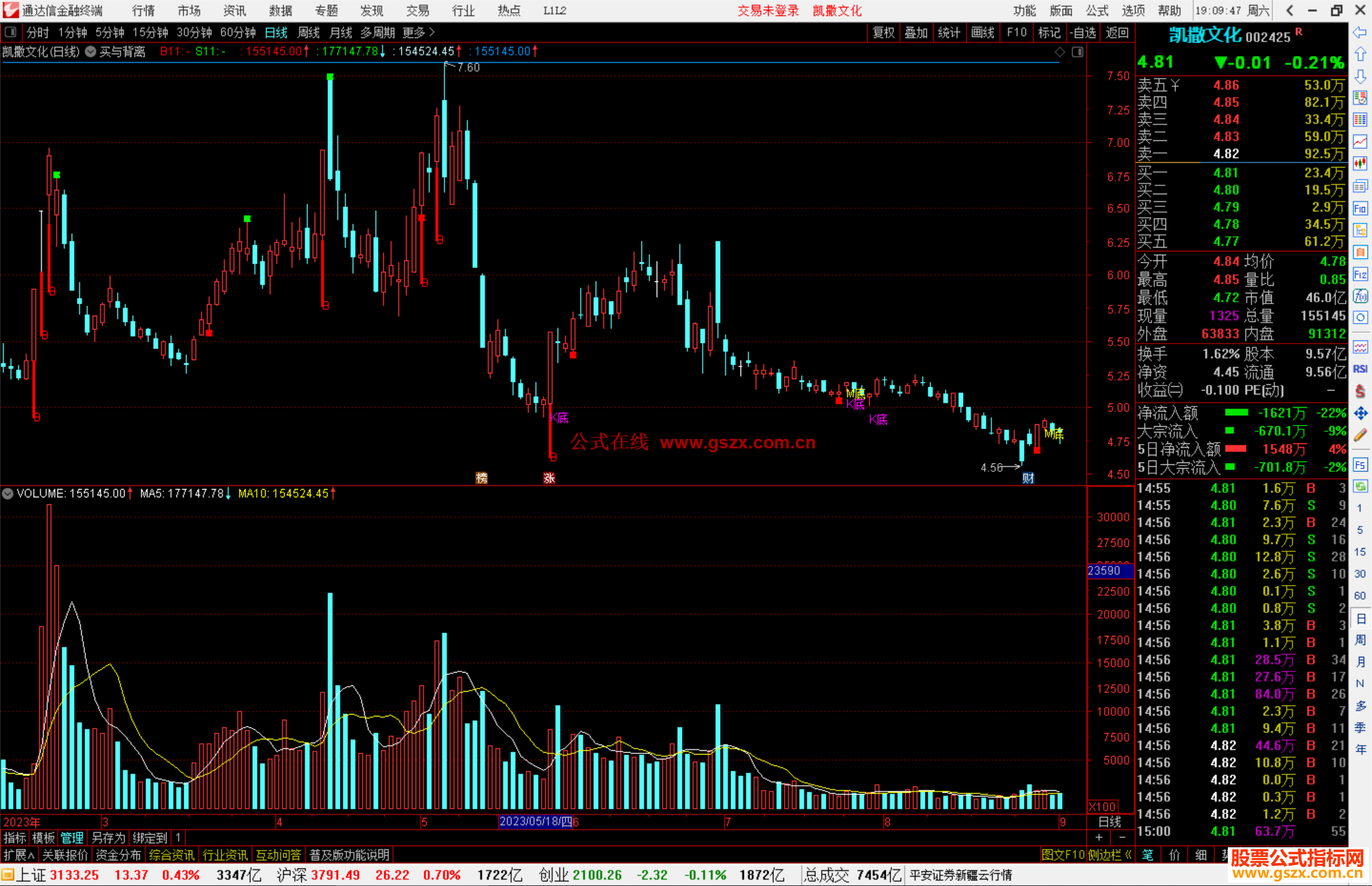Viewport: 1372px width, 886px height.
Task: Click the 2023/05/18 date marker on timeline
Action: coord(535,821)
